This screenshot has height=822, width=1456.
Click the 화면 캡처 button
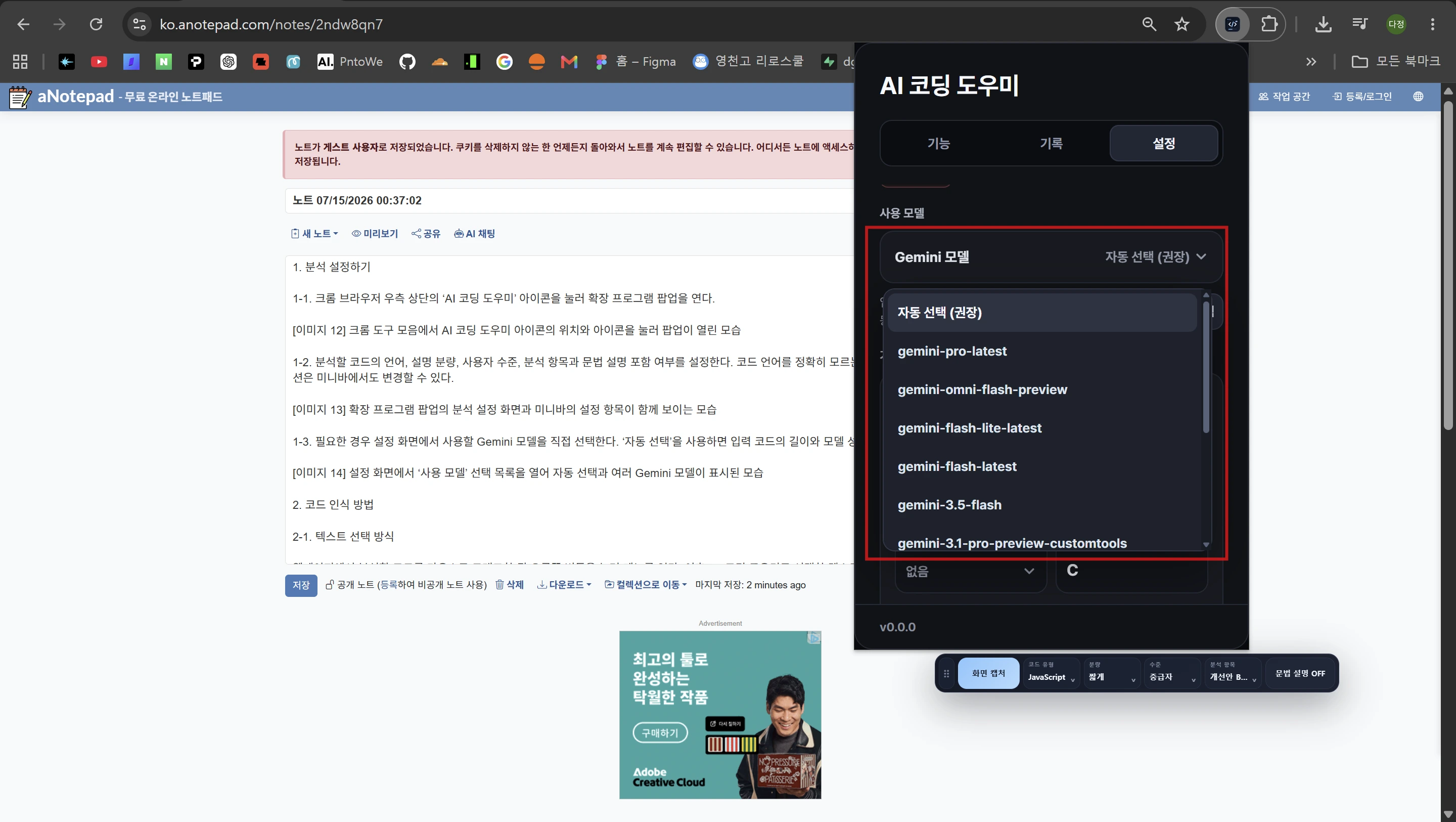pos(988,673)
